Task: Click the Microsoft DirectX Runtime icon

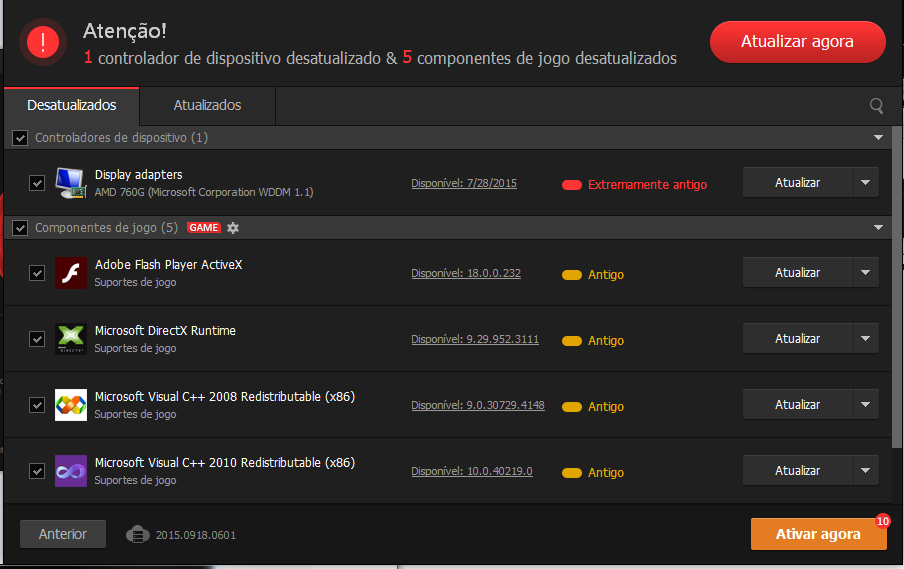Action: coord(71,339)
